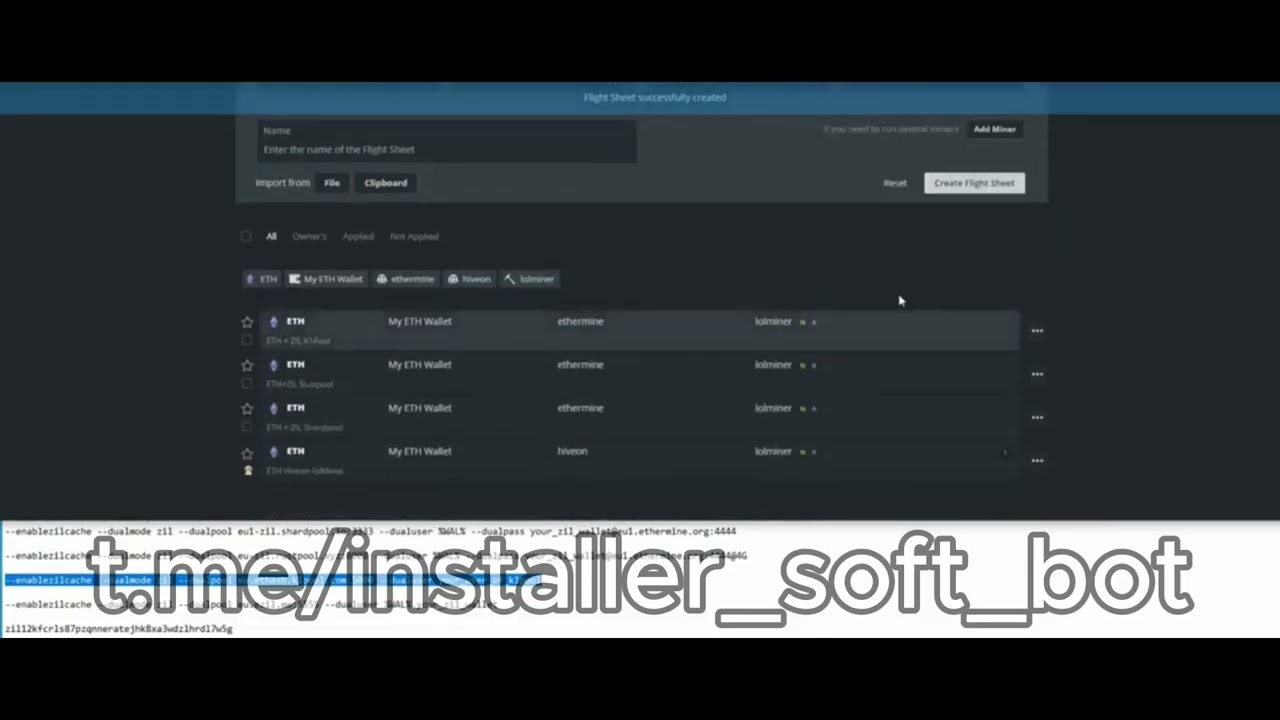Click the zil1 wallet address line in the editor
The height and width of the screenshot is (720, 1280).
118,629
